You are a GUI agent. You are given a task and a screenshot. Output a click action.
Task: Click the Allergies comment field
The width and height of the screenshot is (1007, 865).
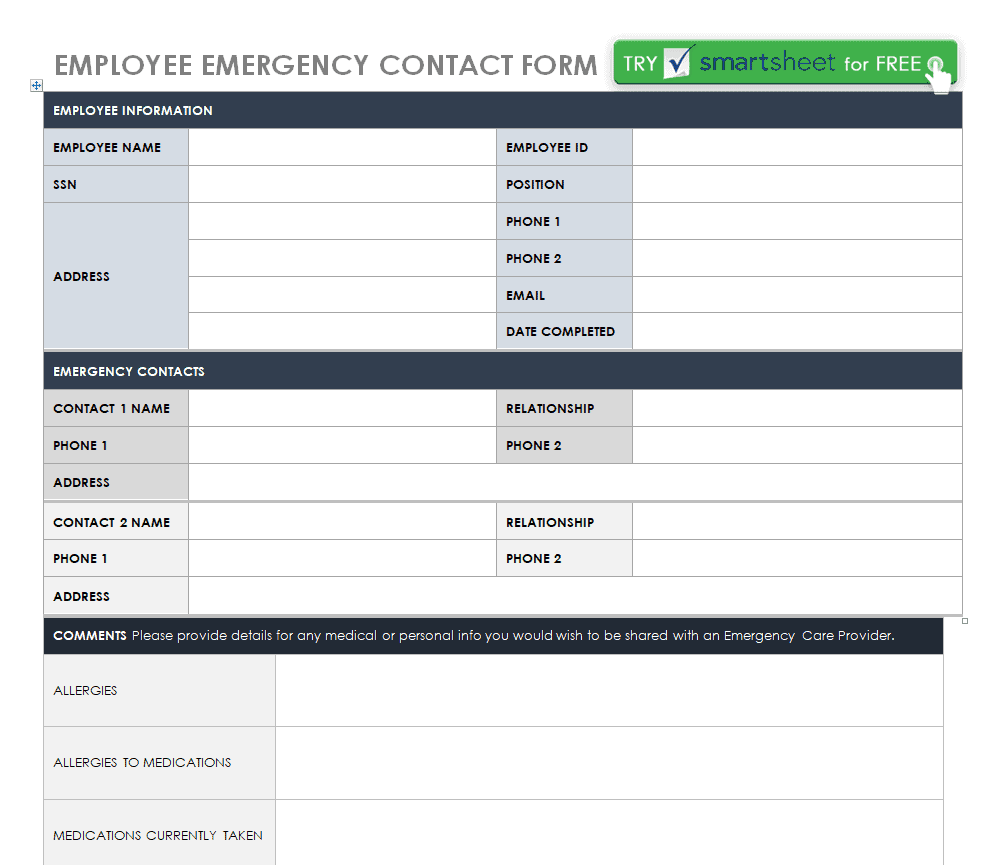[x=609, y=690]
